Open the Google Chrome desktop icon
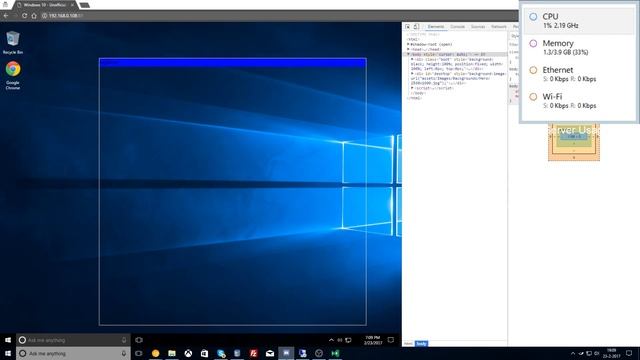The height and width of the screenshot is (360, 640). [x=13, y=75]
